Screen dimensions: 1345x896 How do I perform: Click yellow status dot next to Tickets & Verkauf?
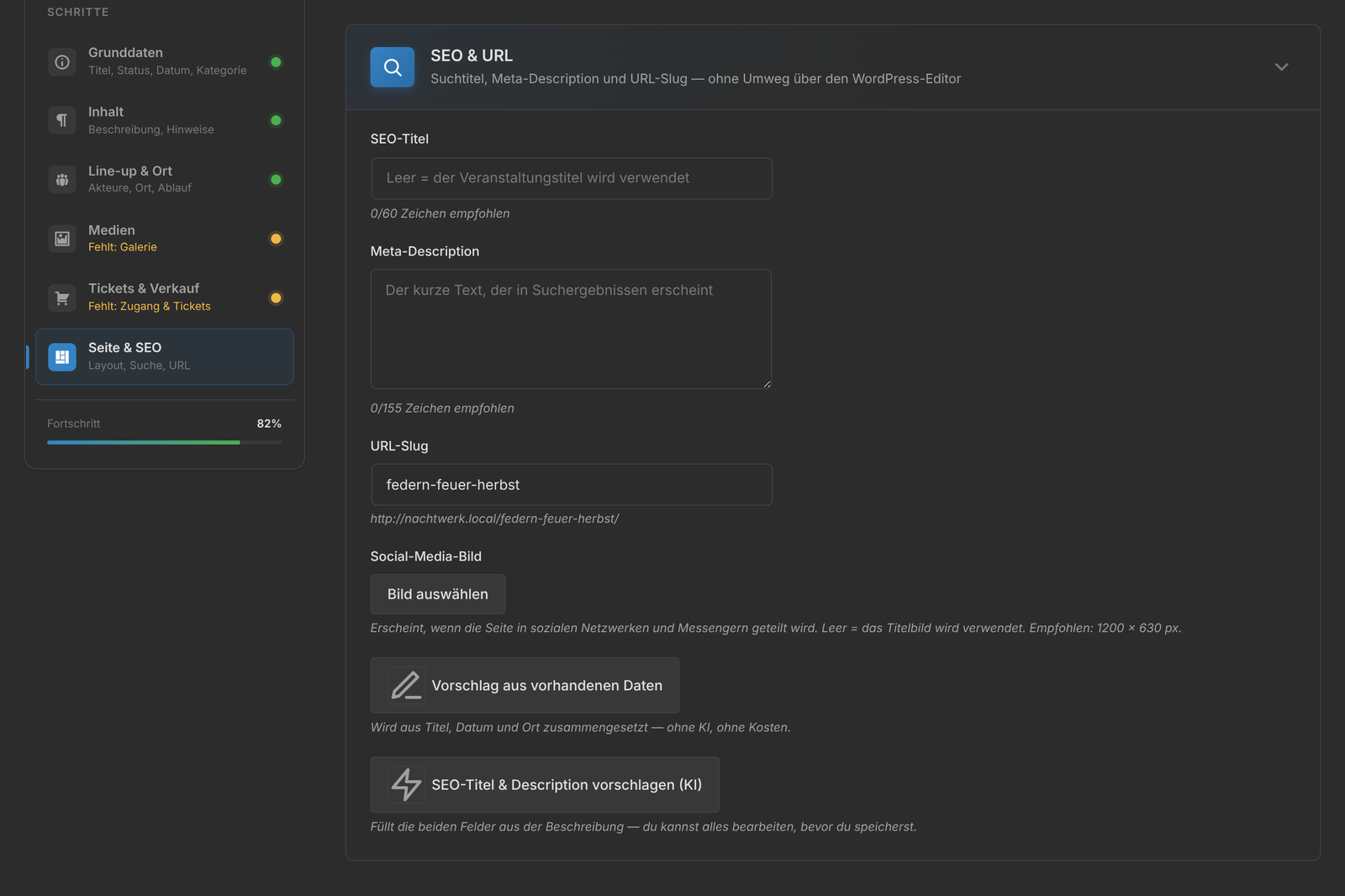[x=276, y=298]
